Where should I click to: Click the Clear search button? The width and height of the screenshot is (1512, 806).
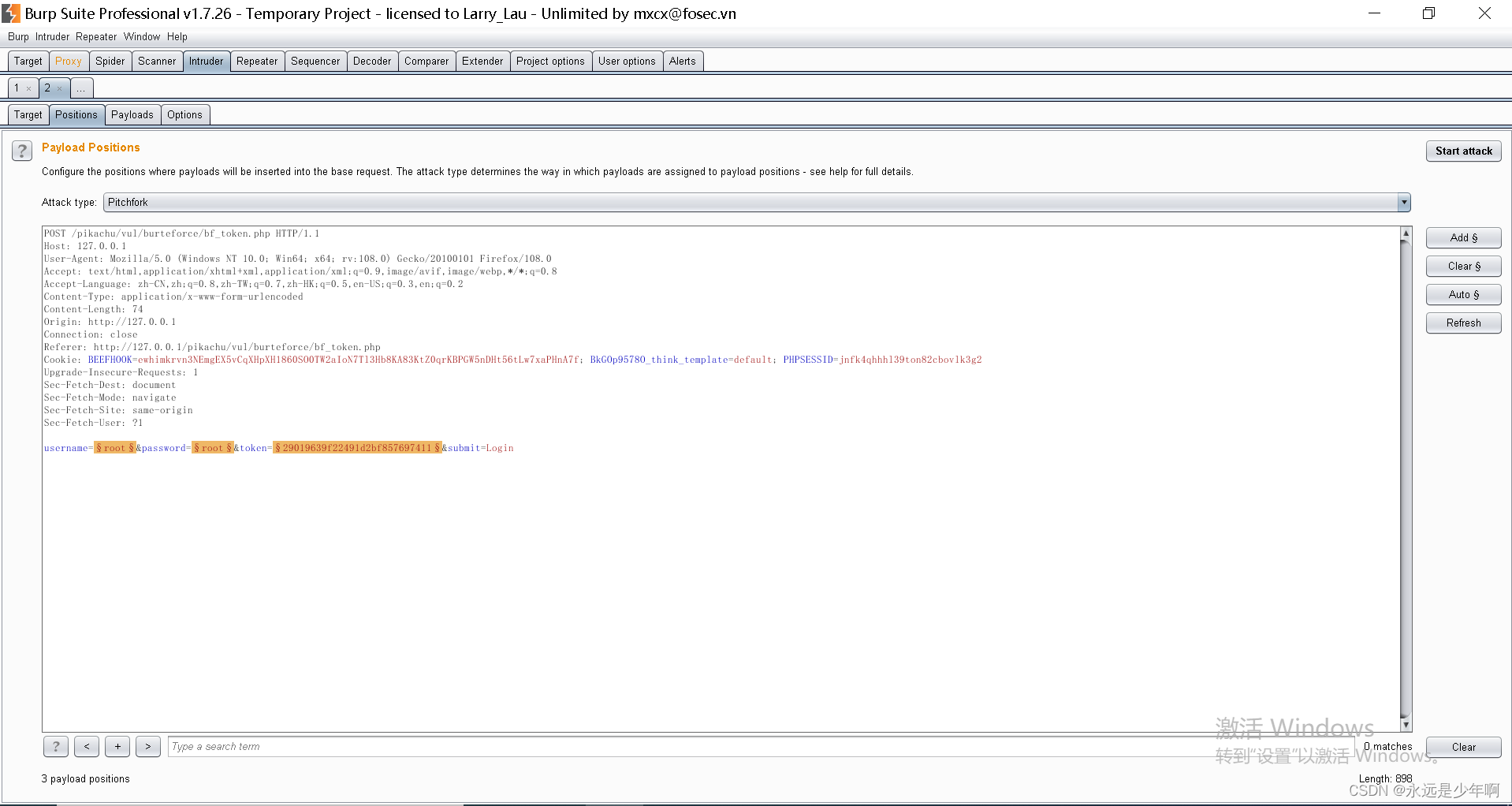coord(1463,747)
